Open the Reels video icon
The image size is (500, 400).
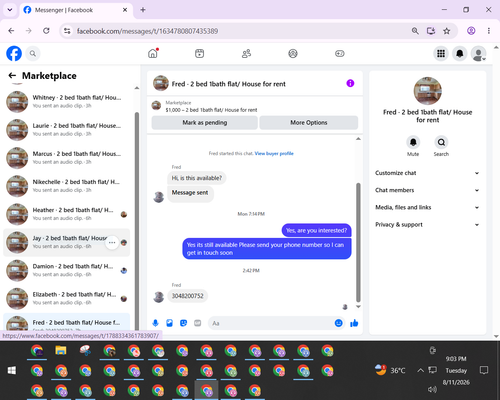(199, 53)
